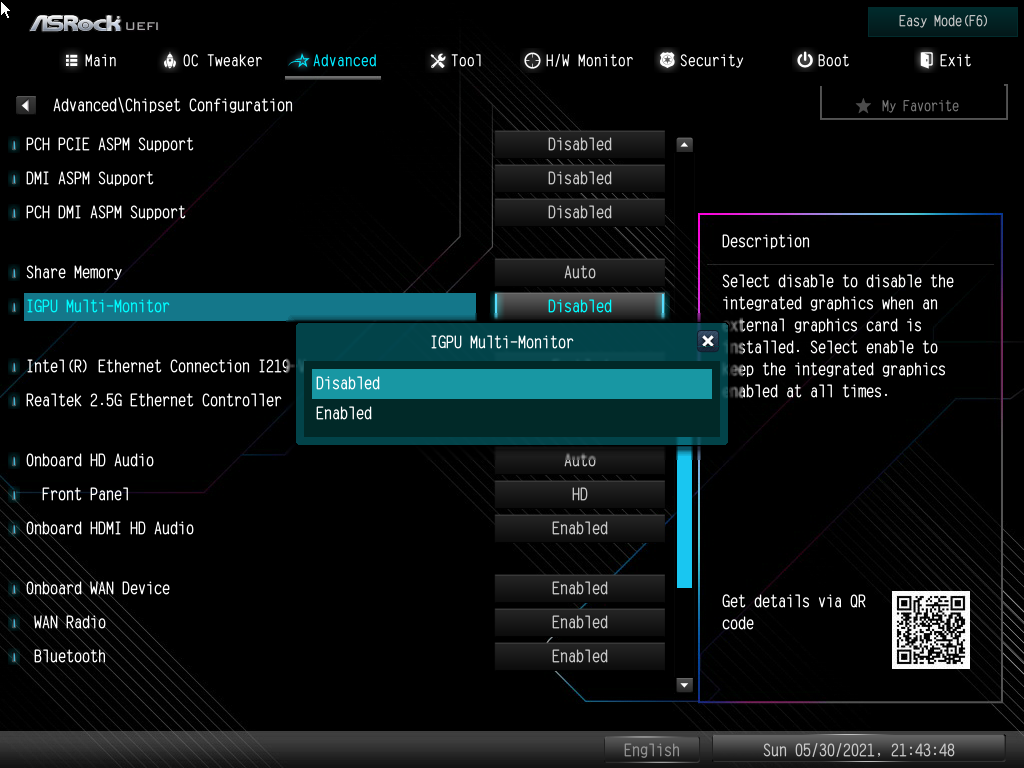1024x768 pixels.
Task: Select the Onboard HD Audio row
Action: pyautogui.click(x=249, y=460)
